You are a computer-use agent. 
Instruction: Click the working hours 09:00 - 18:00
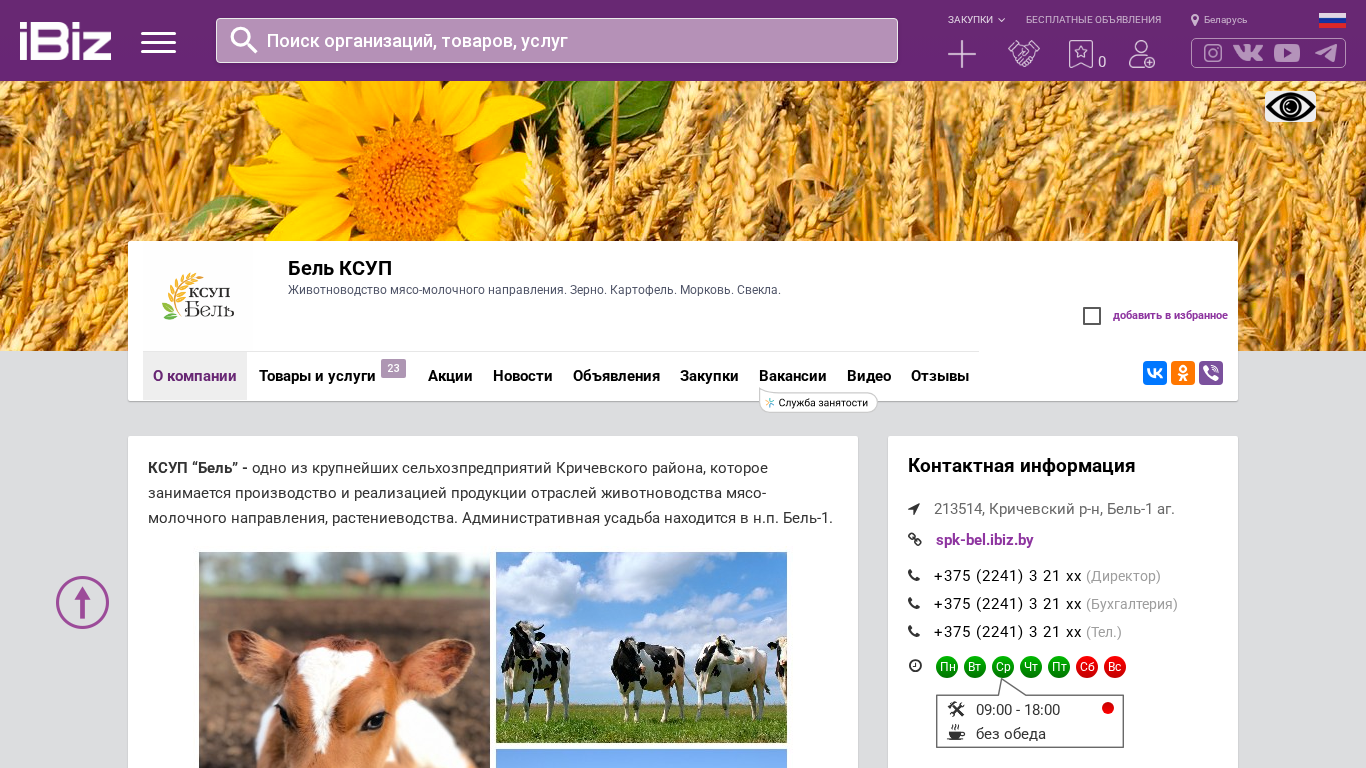(1018, 710)
